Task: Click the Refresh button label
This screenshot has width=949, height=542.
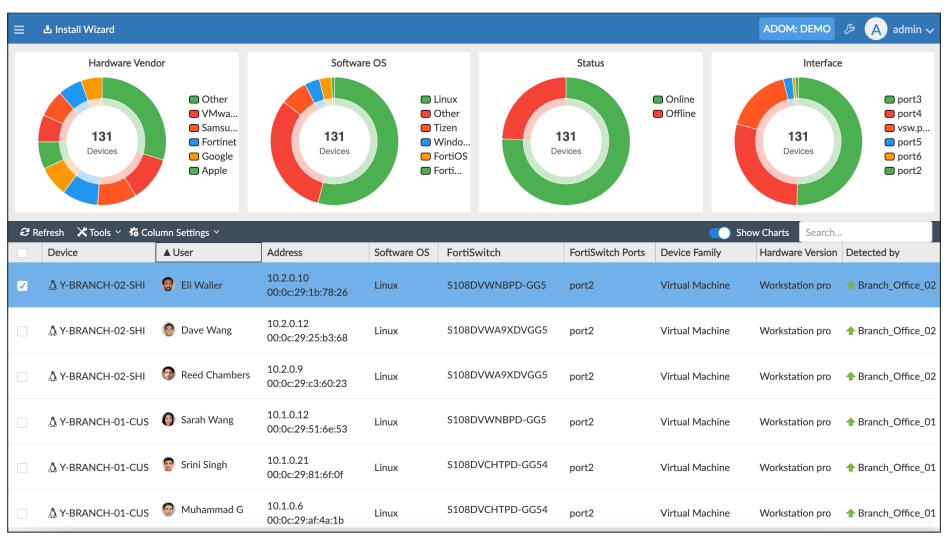Action: point(48,232)
